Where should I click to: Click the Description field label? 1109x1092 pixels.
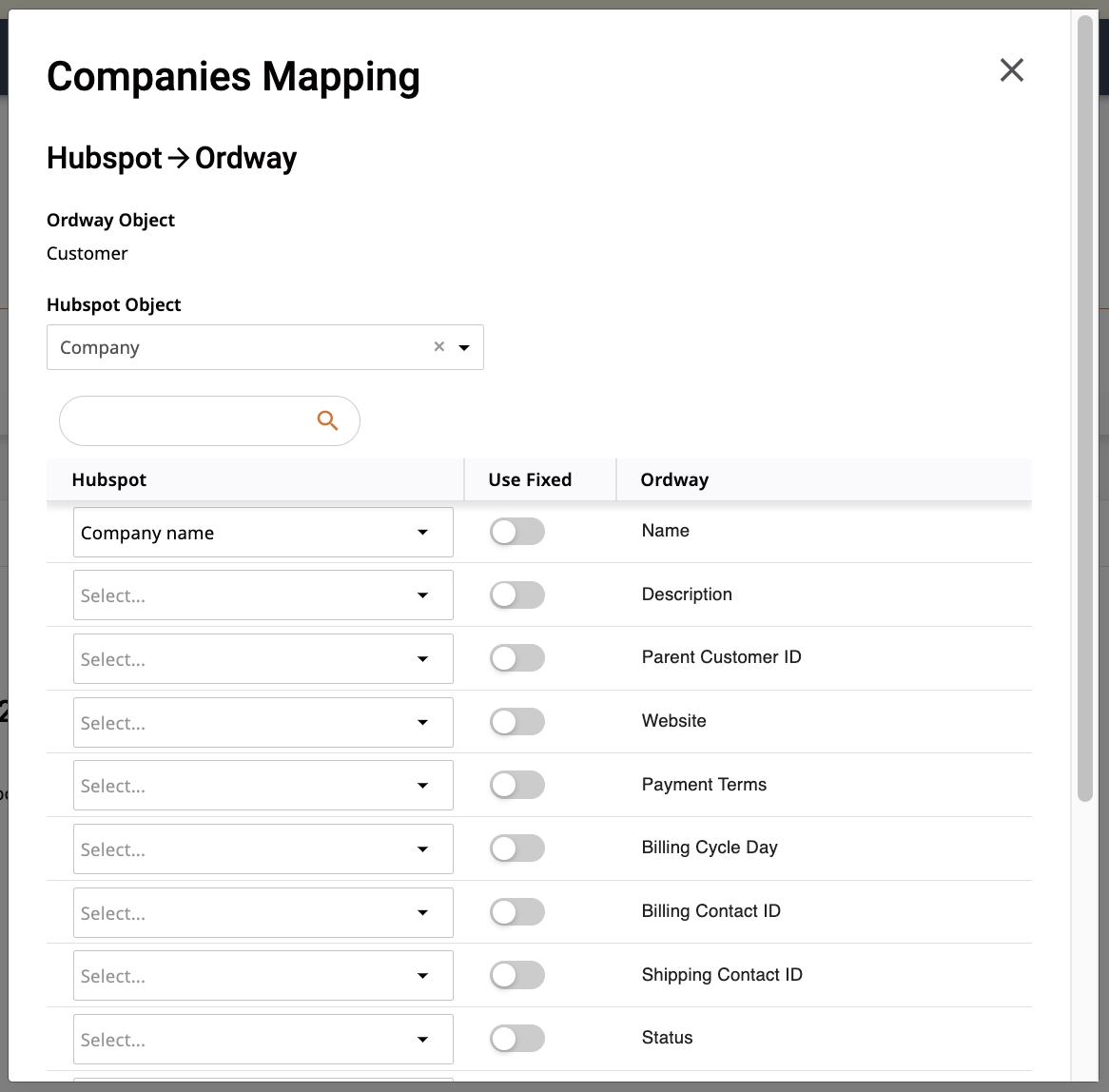687,595
